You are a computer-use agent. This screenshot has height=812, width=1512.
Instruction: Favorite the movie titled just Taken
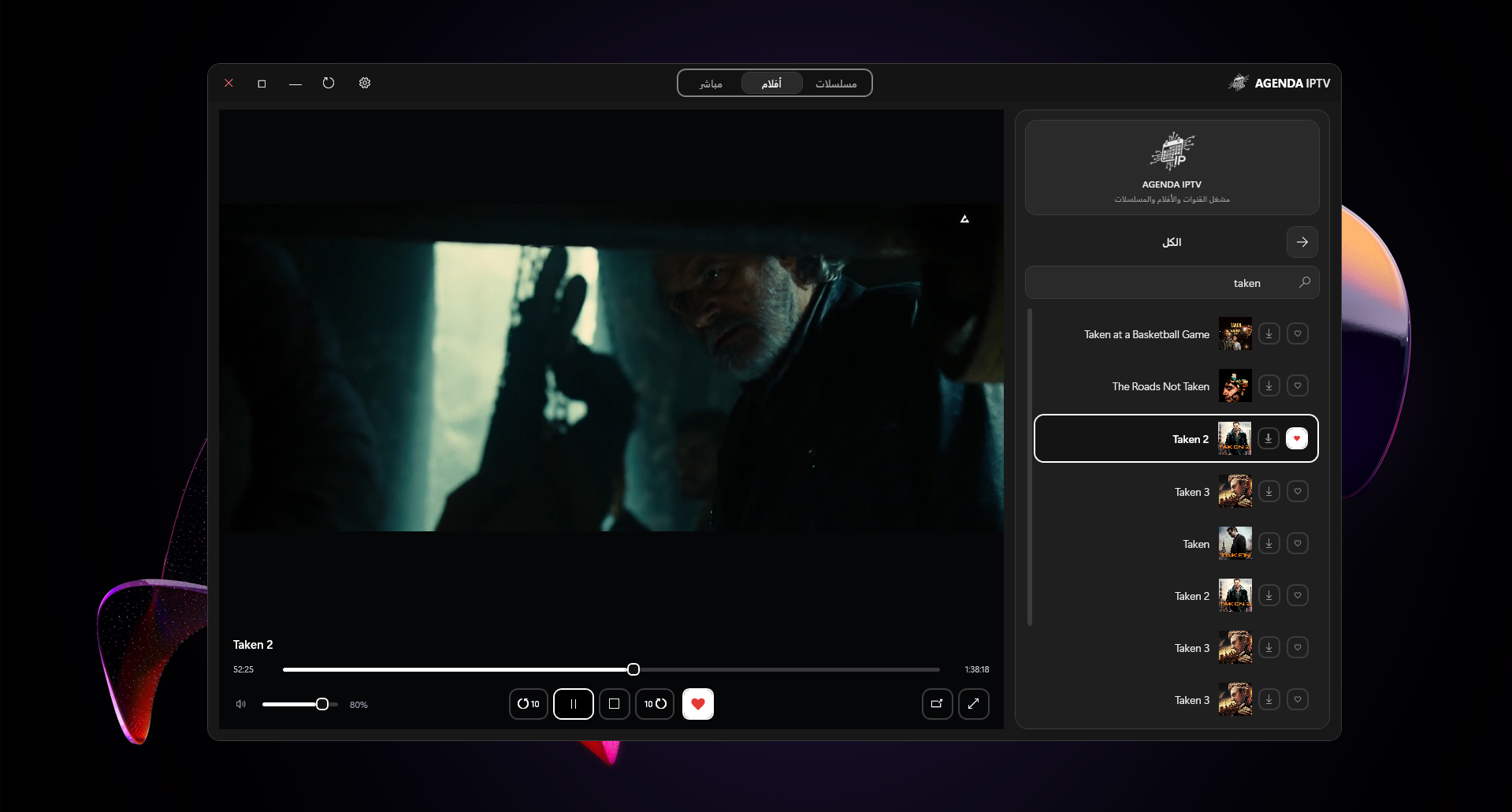click(x=1298, y=543)
